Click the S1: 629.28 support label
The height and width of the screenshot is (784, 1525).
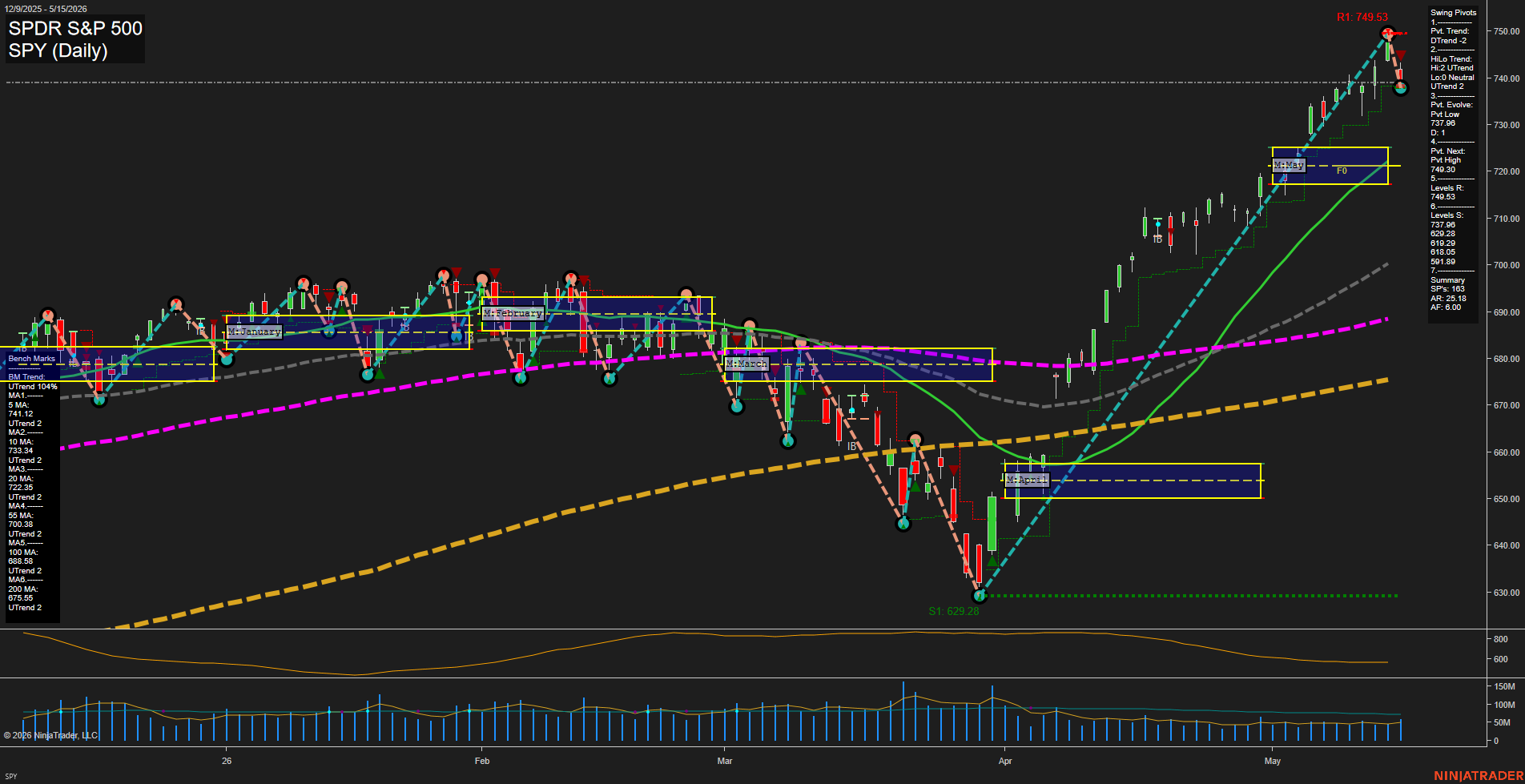954,611
